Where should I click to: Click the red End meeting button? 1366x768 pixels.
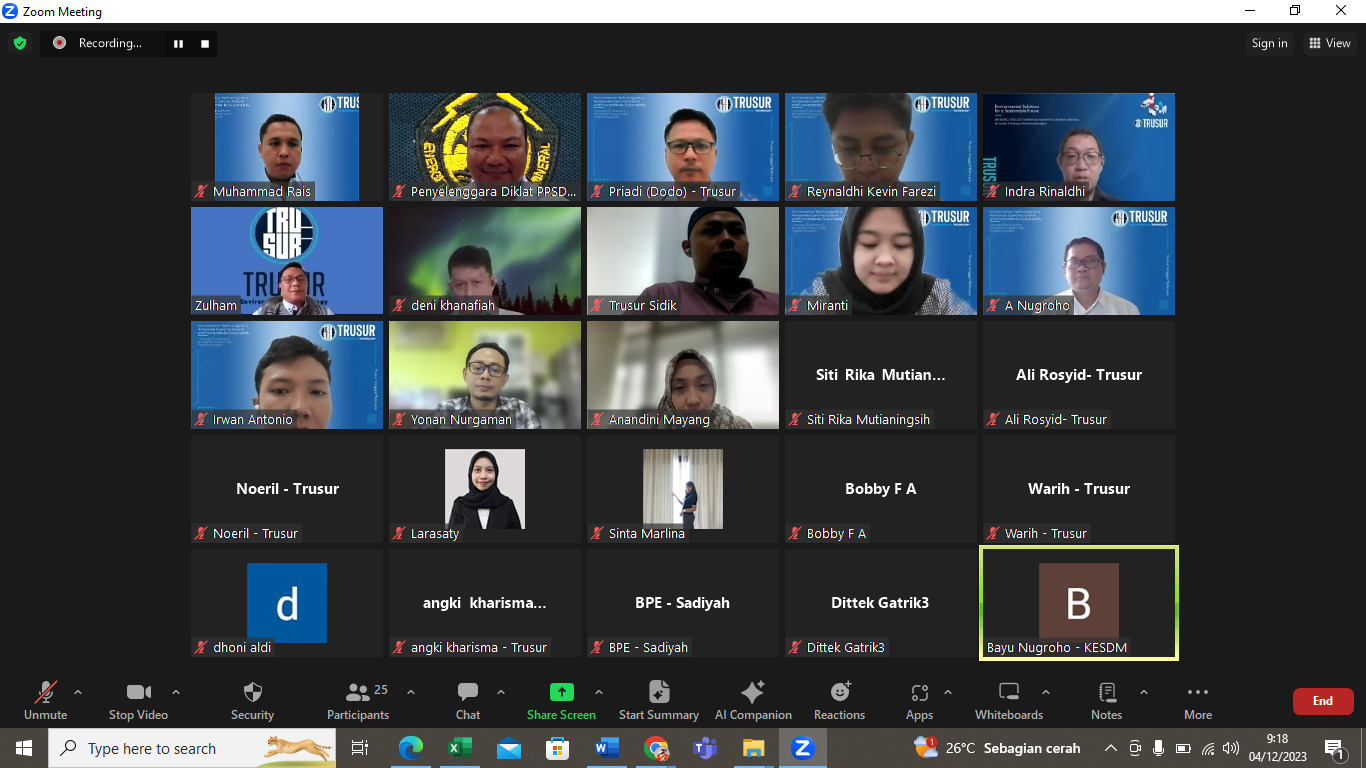click(x=1323, y=701)
